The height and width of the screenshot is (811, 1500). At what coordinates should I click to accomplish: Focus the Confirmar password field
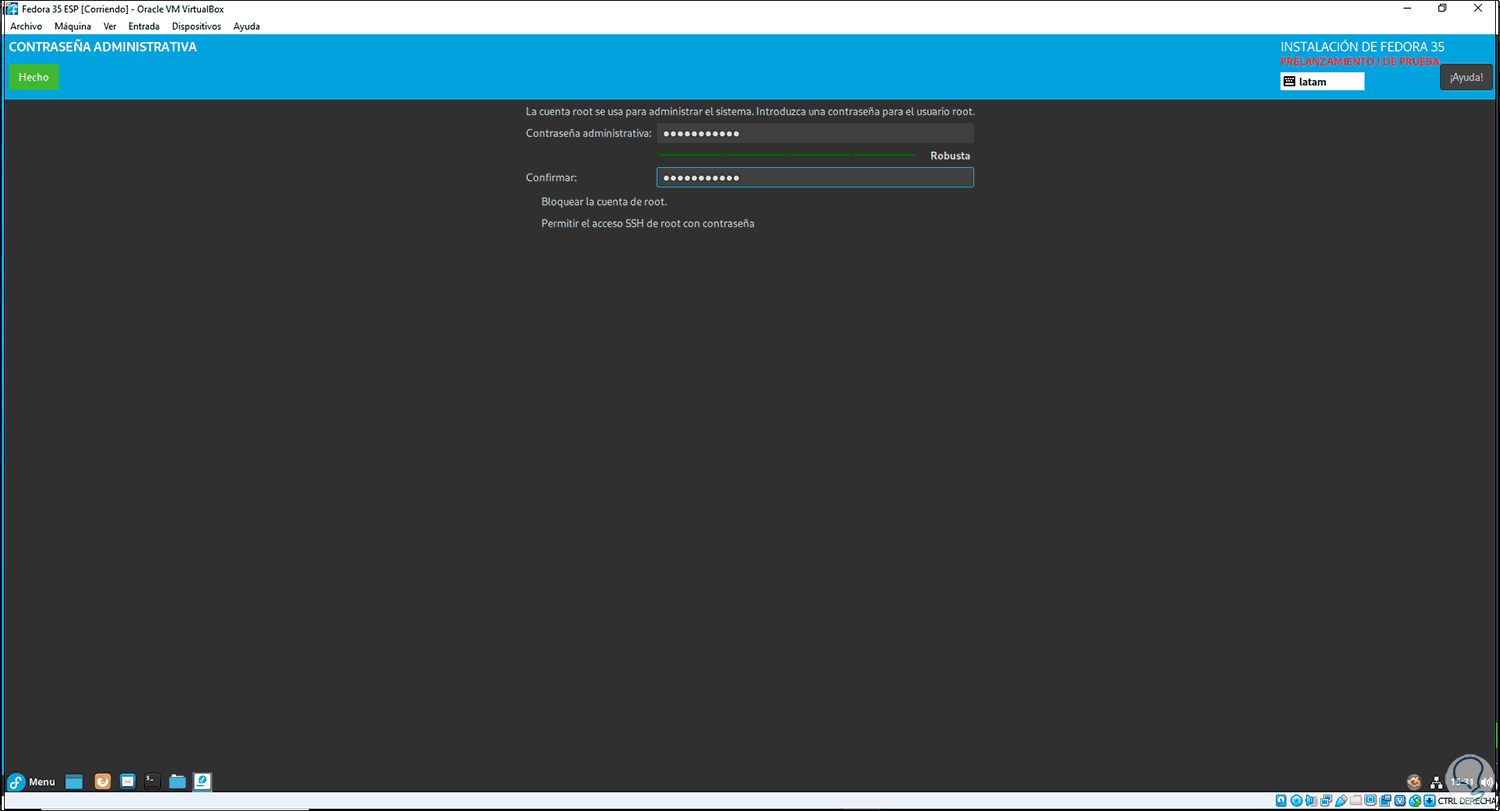tap(815, 177)
